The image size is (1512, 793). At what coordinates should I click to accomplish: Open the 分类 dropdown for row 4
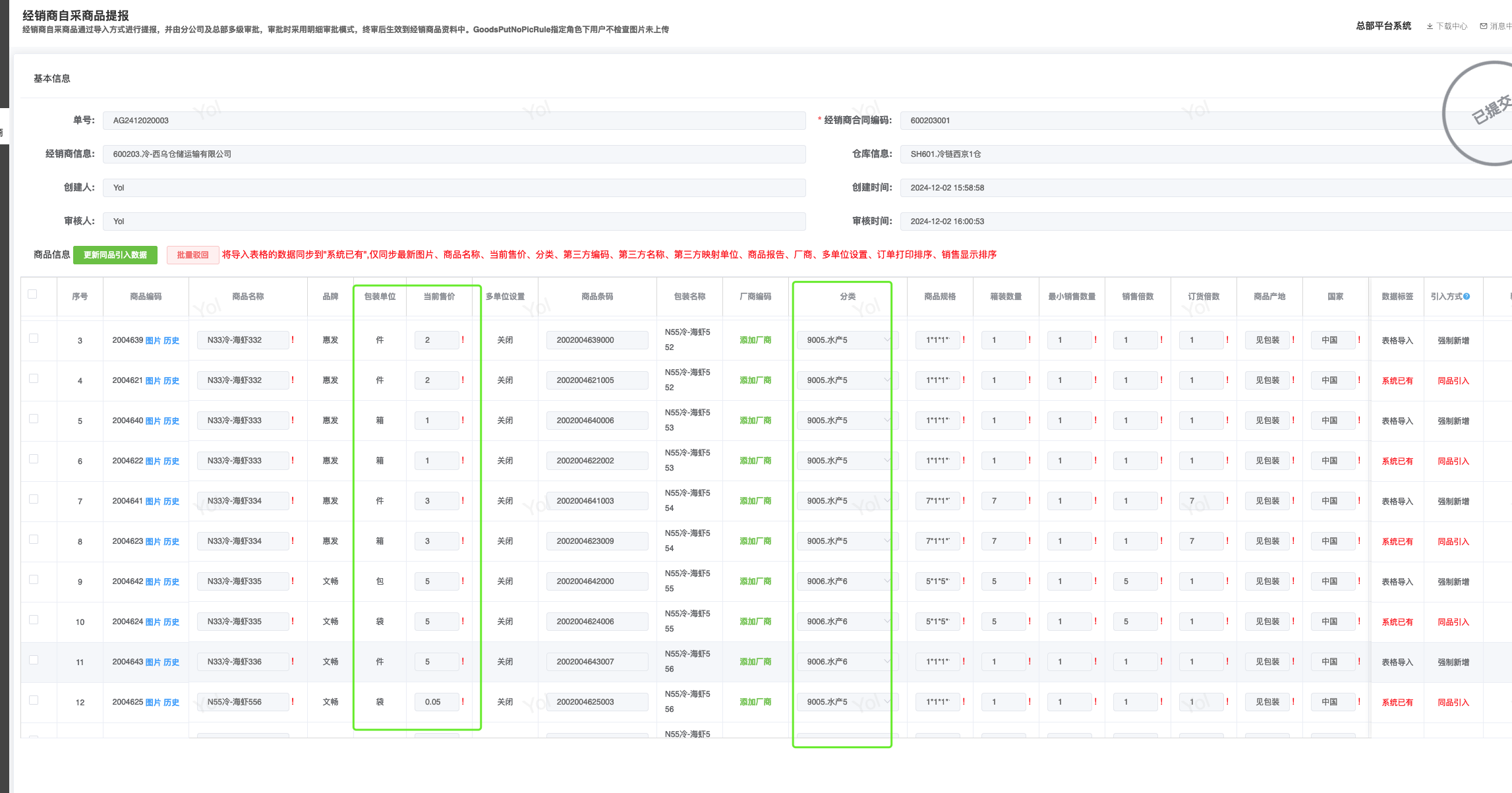(844, 380)
